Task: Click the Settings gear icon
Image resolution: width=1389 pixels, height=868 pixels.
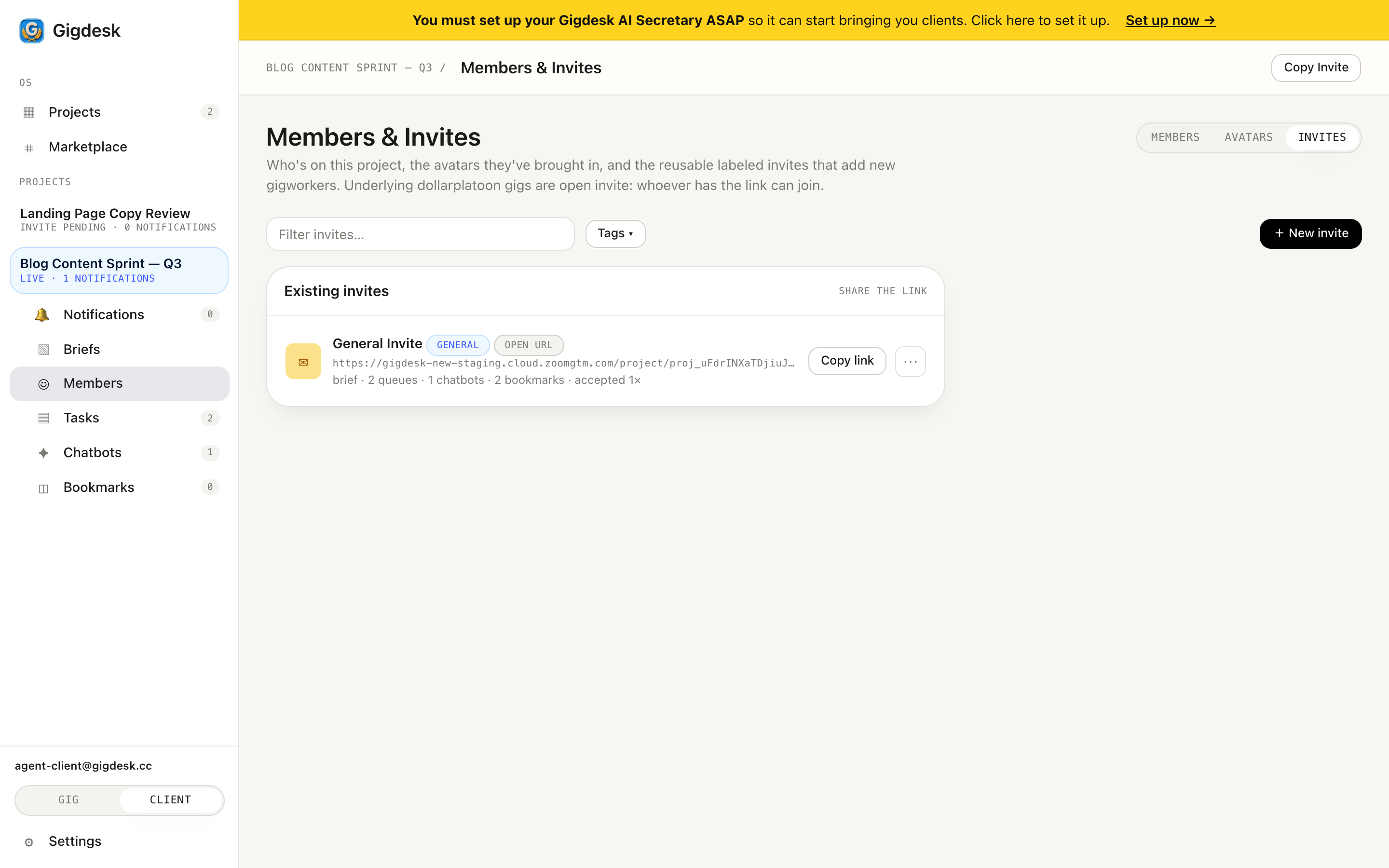Action: [29, 842]
